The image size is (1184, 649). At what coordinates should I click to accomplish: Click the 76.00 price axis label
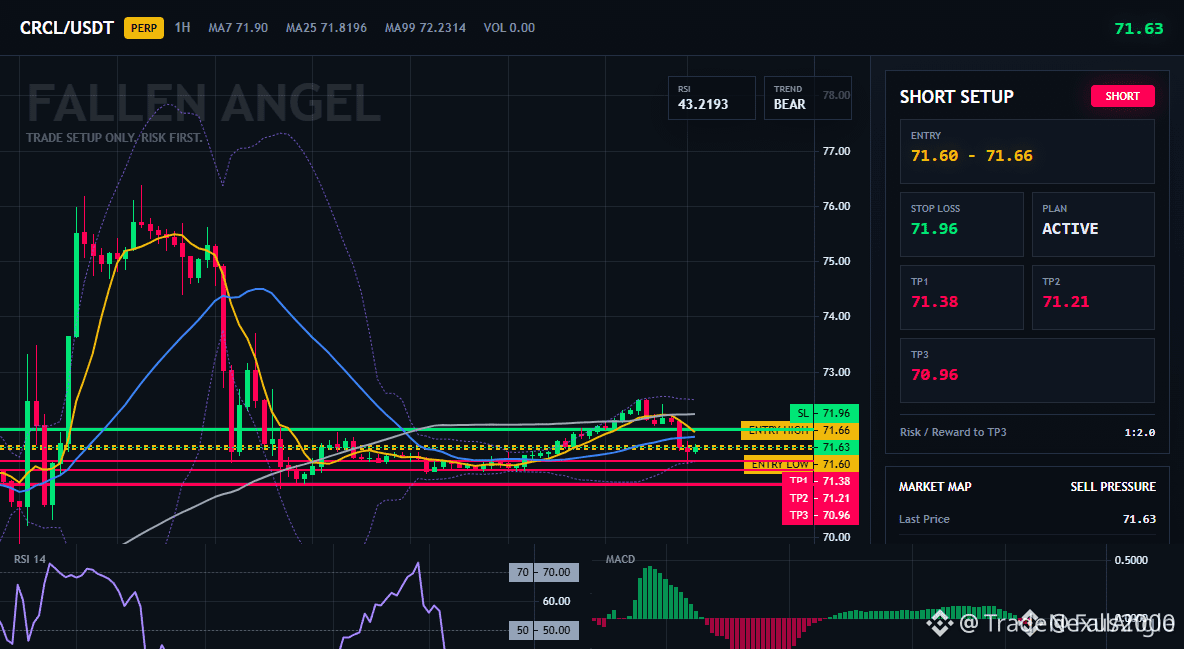tap(836, 206)
